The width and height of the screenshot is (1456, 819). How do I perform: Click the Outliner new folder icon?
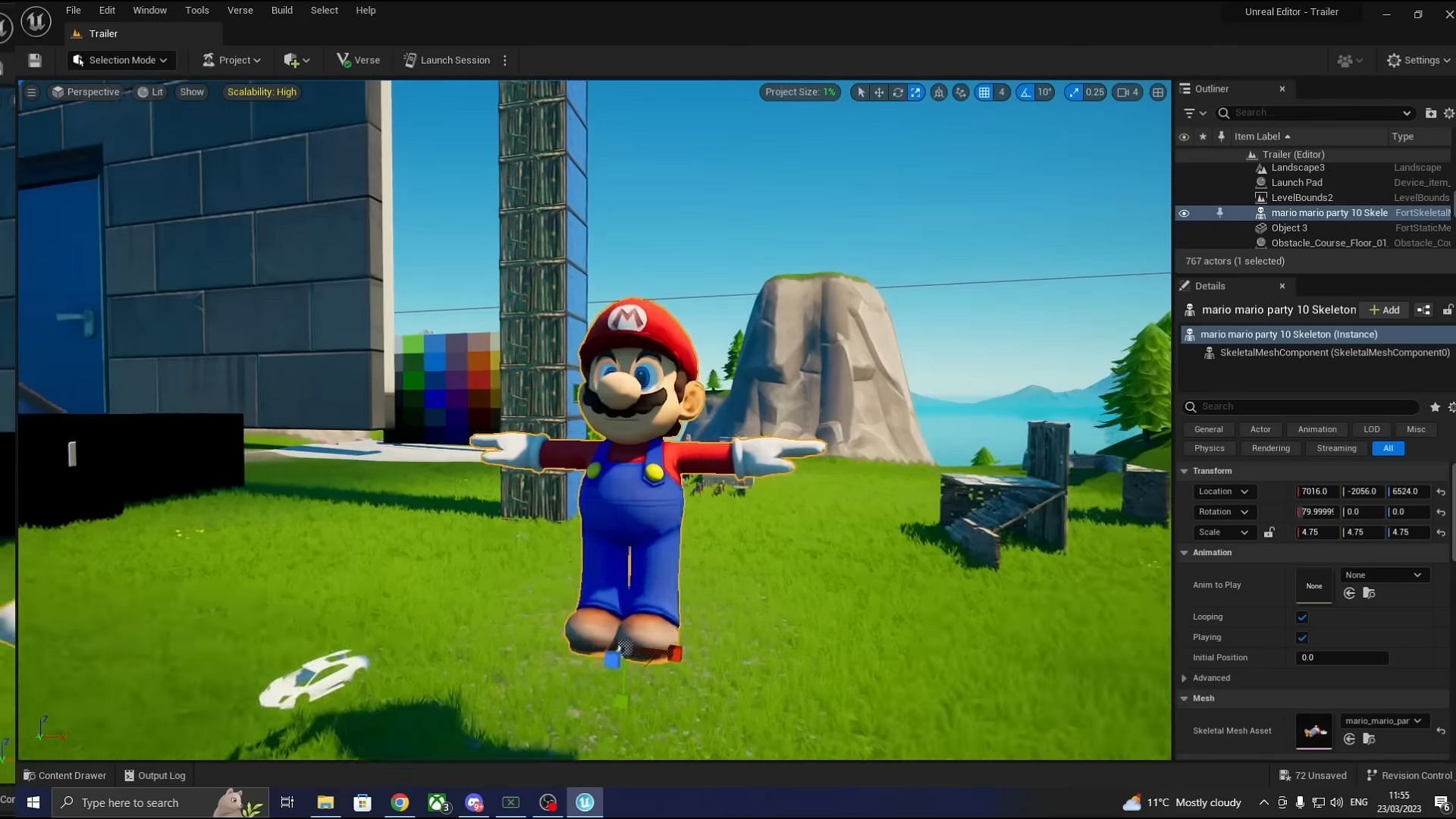pyautogui.click(x=1430, y=113)
